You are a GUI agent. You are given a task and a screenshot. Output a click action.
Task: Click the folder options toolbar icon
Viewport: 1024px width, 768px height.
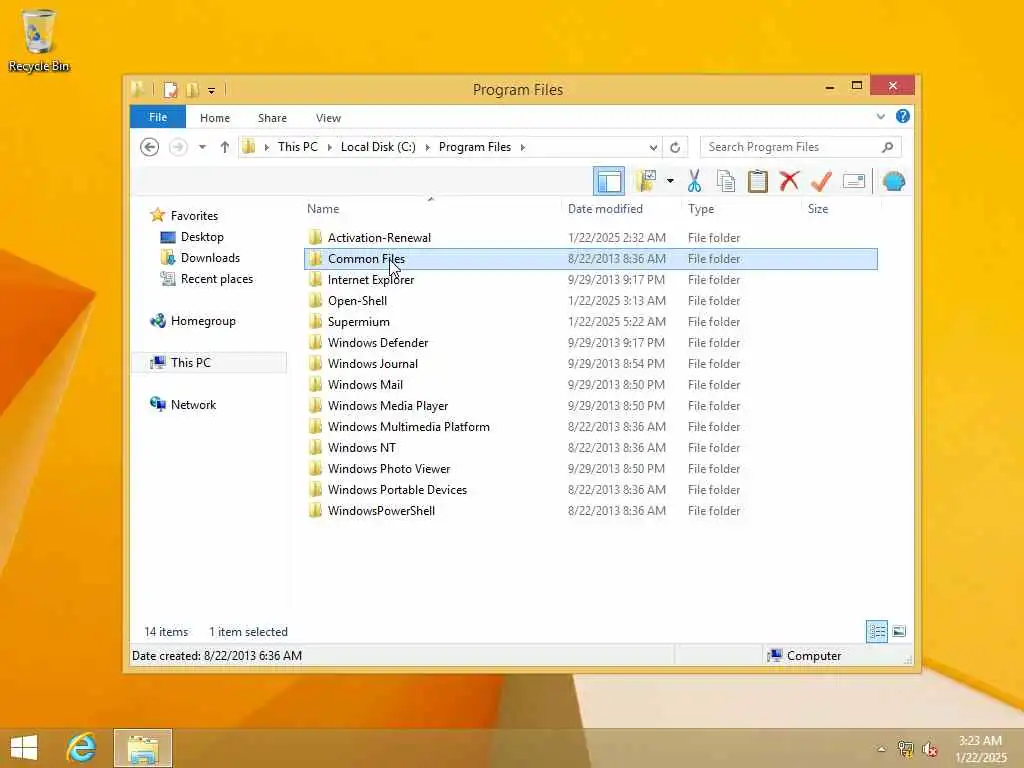(x=646, y=181)
